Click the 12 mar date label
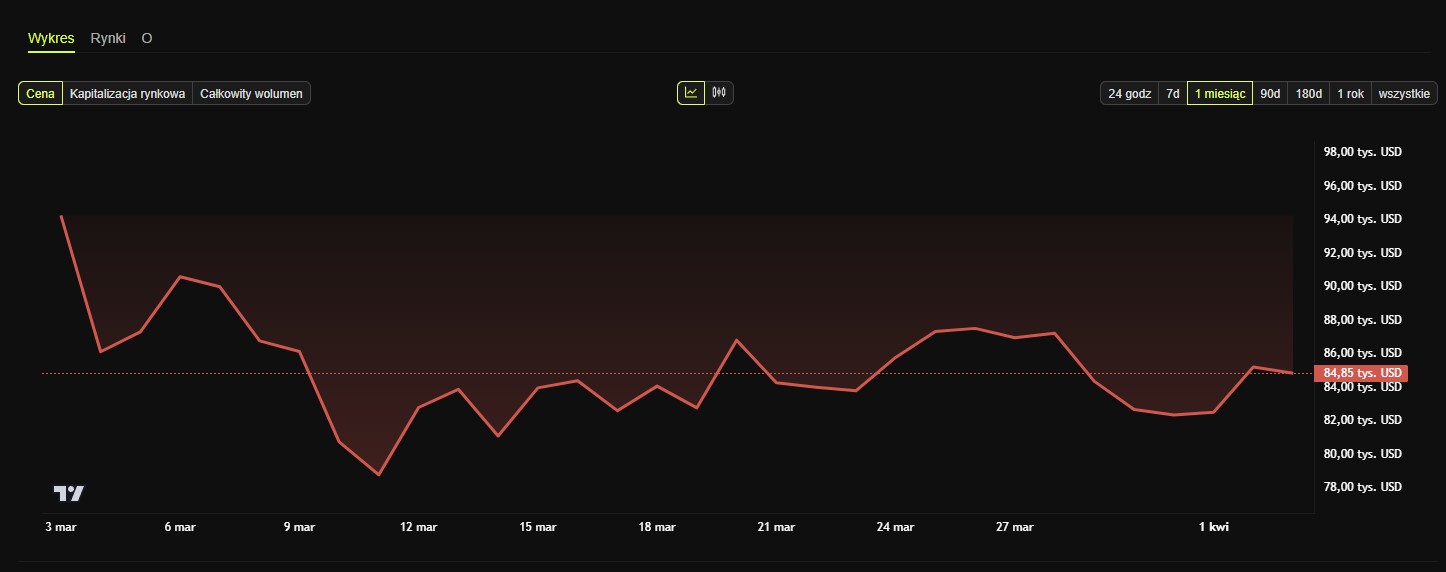This screenshot has width=1446, height=572. [418, 527]
